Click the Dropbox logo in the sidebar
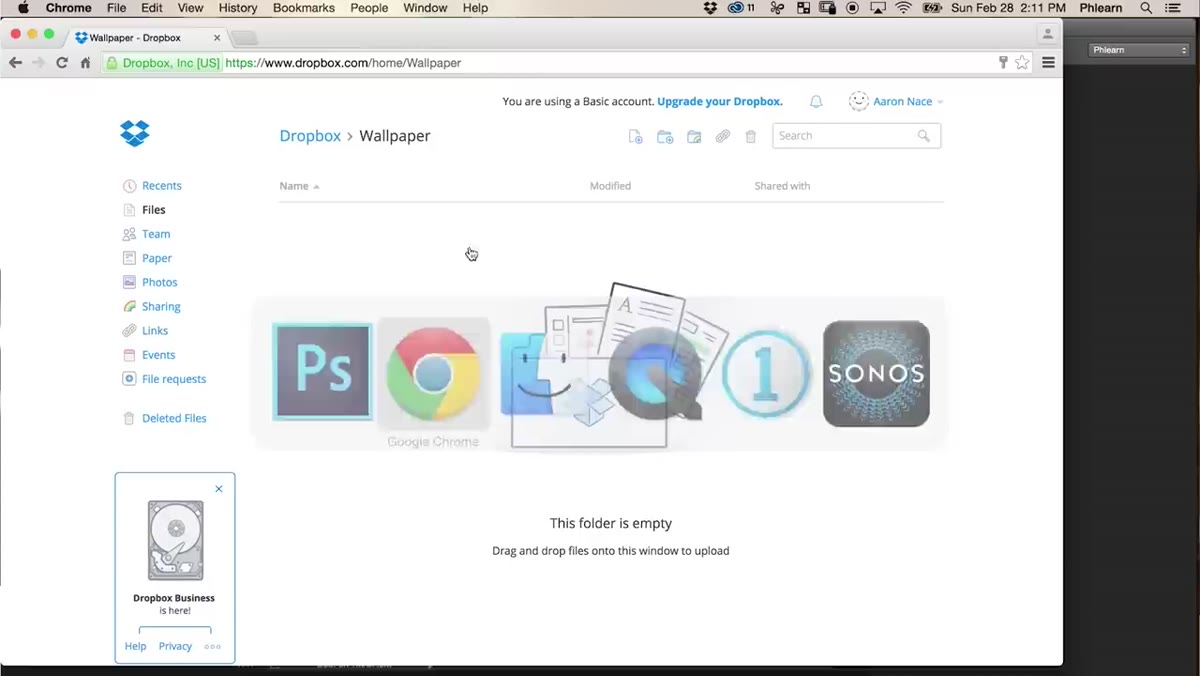Screen dimensions: 1200x676 [x=134, y=133]
